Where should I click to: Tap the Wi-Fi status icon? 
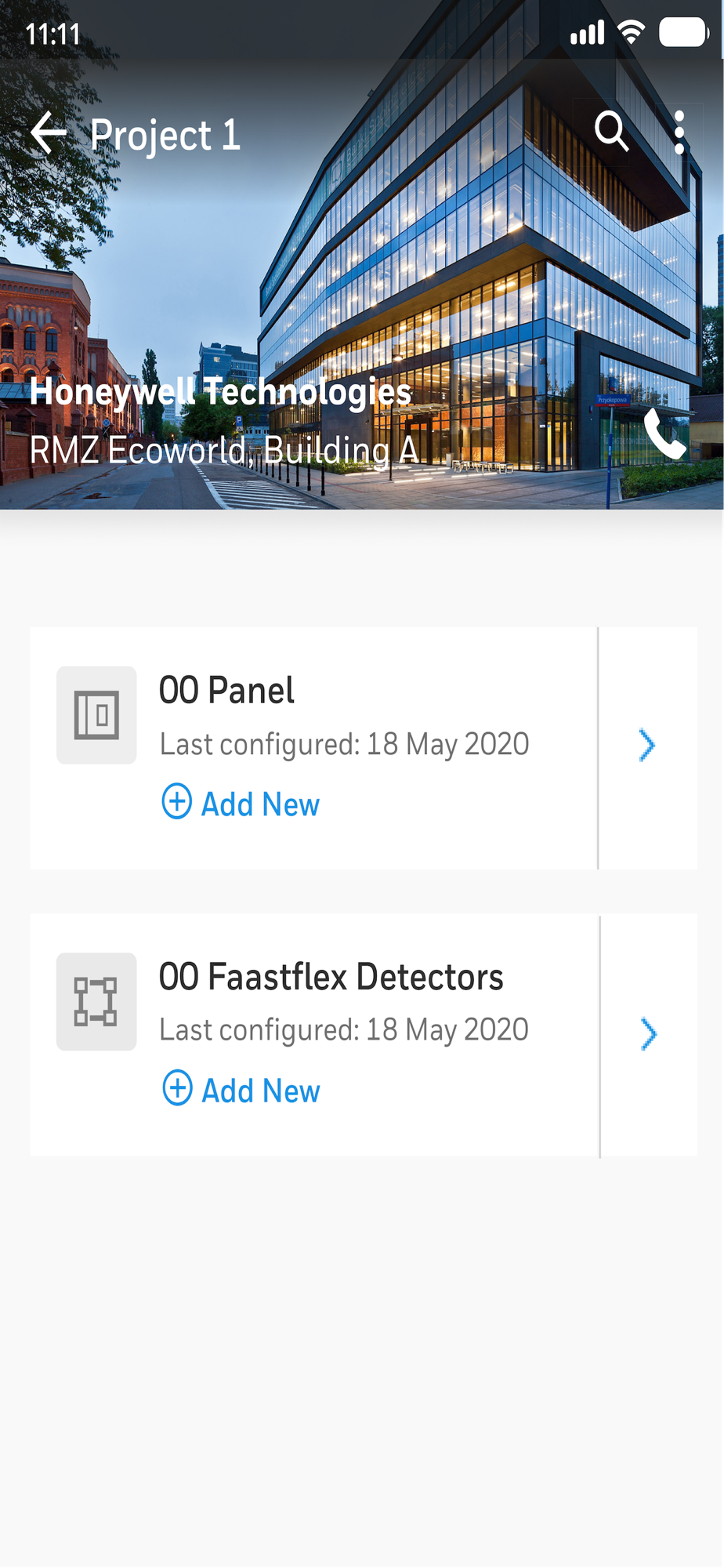pos(631,32)
